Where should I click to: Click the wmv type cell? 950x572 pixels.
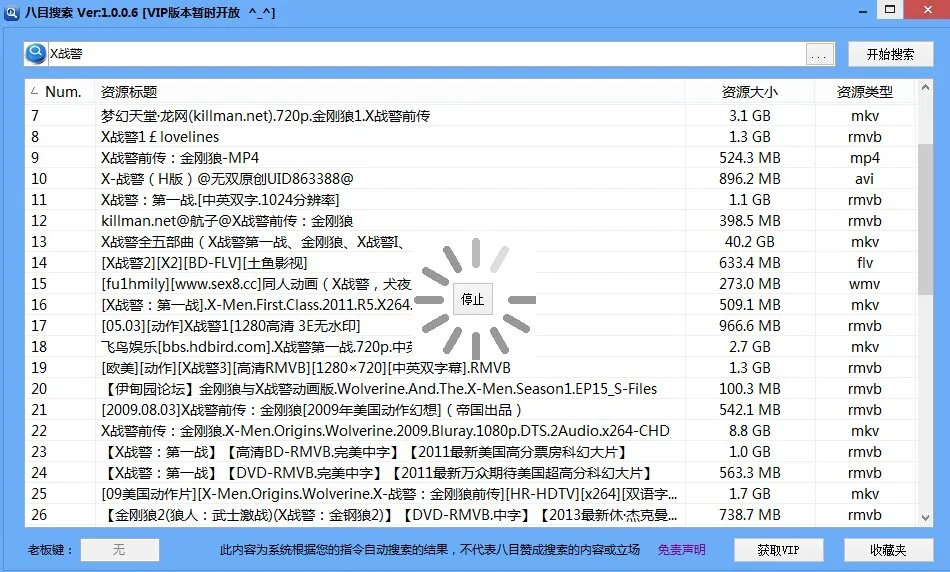click(x=865, y=284)
